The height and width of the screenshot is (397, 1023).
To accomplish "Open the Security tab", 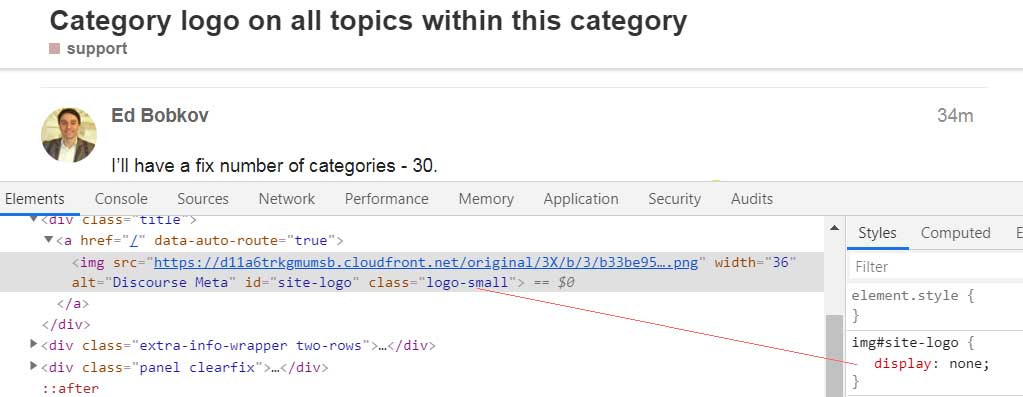I will pyautogui.click(x=675, y=199).
